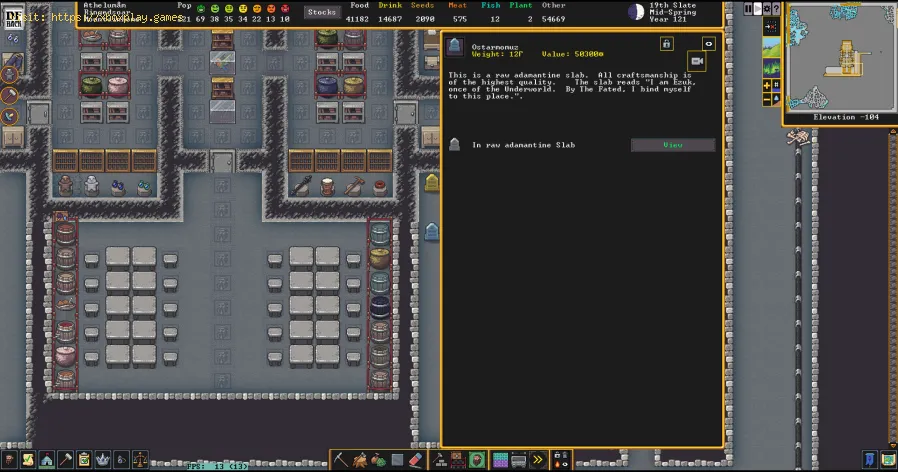
Task: Click the mining pickaxe designation tool
Action: (341, 460)
